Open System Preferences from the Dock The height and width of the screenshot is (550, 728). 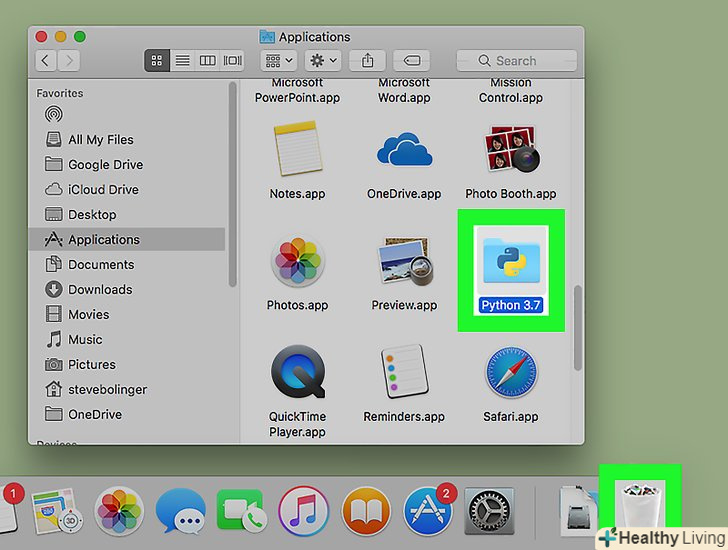[489, 511]
